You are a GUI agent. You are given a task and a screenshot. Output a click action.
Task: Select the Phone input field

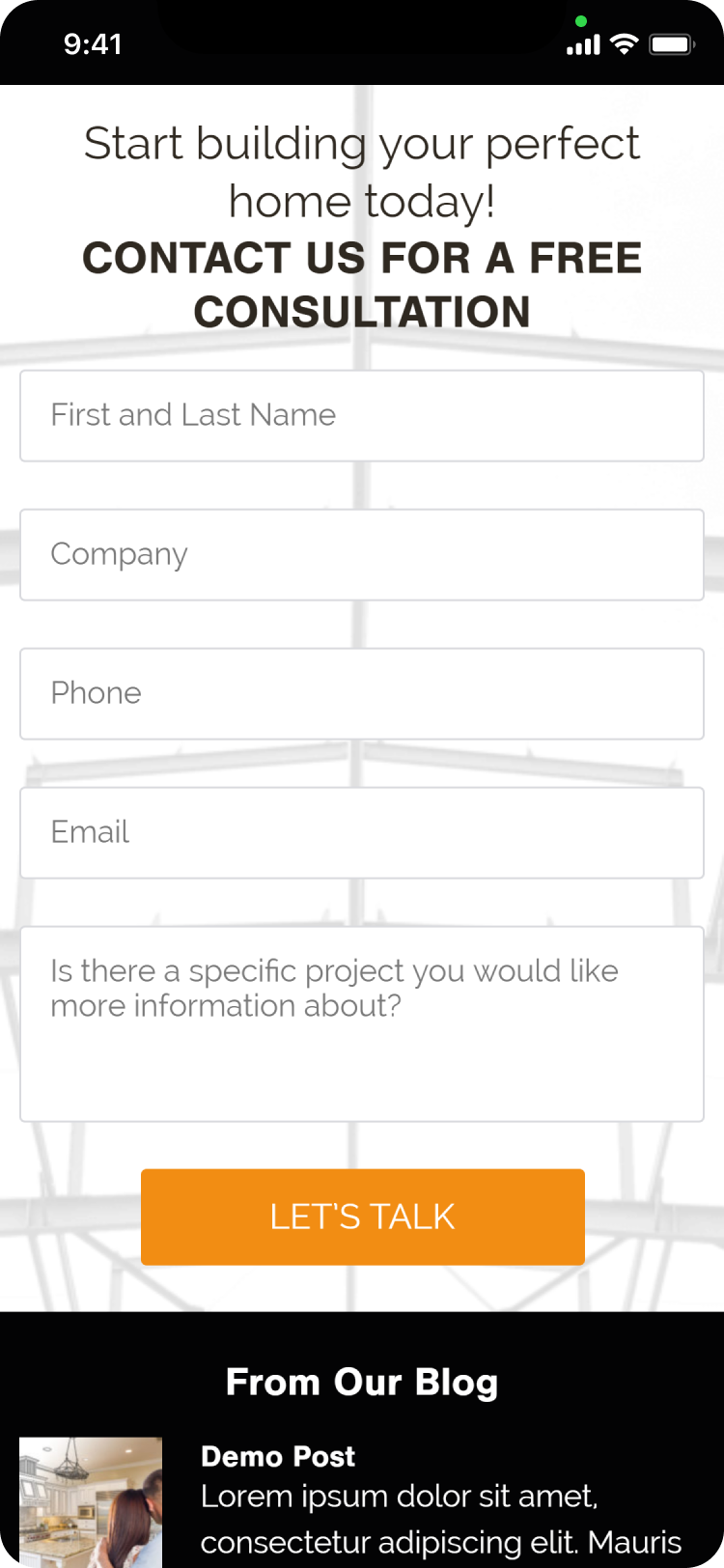pyautogui.click(x=362, y=694)
